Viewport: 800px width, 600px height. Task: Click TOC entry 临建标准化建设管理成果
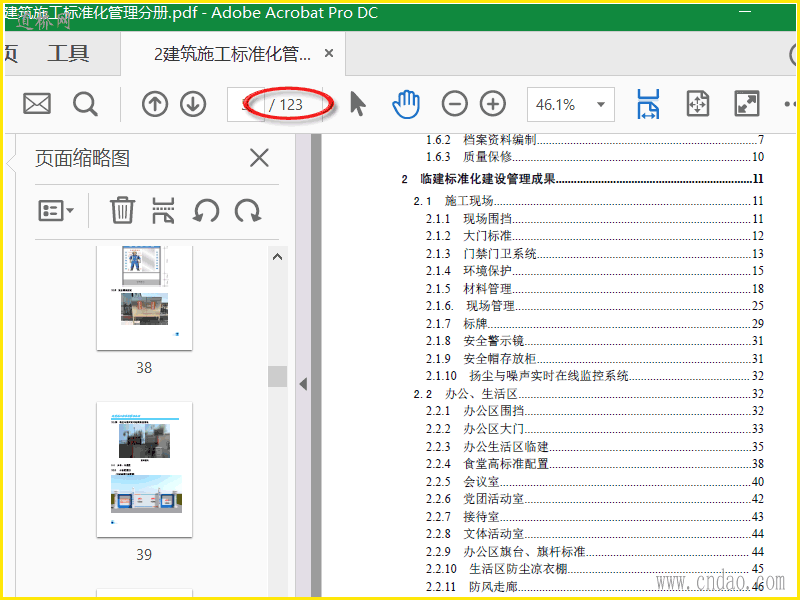click(582, 179)
